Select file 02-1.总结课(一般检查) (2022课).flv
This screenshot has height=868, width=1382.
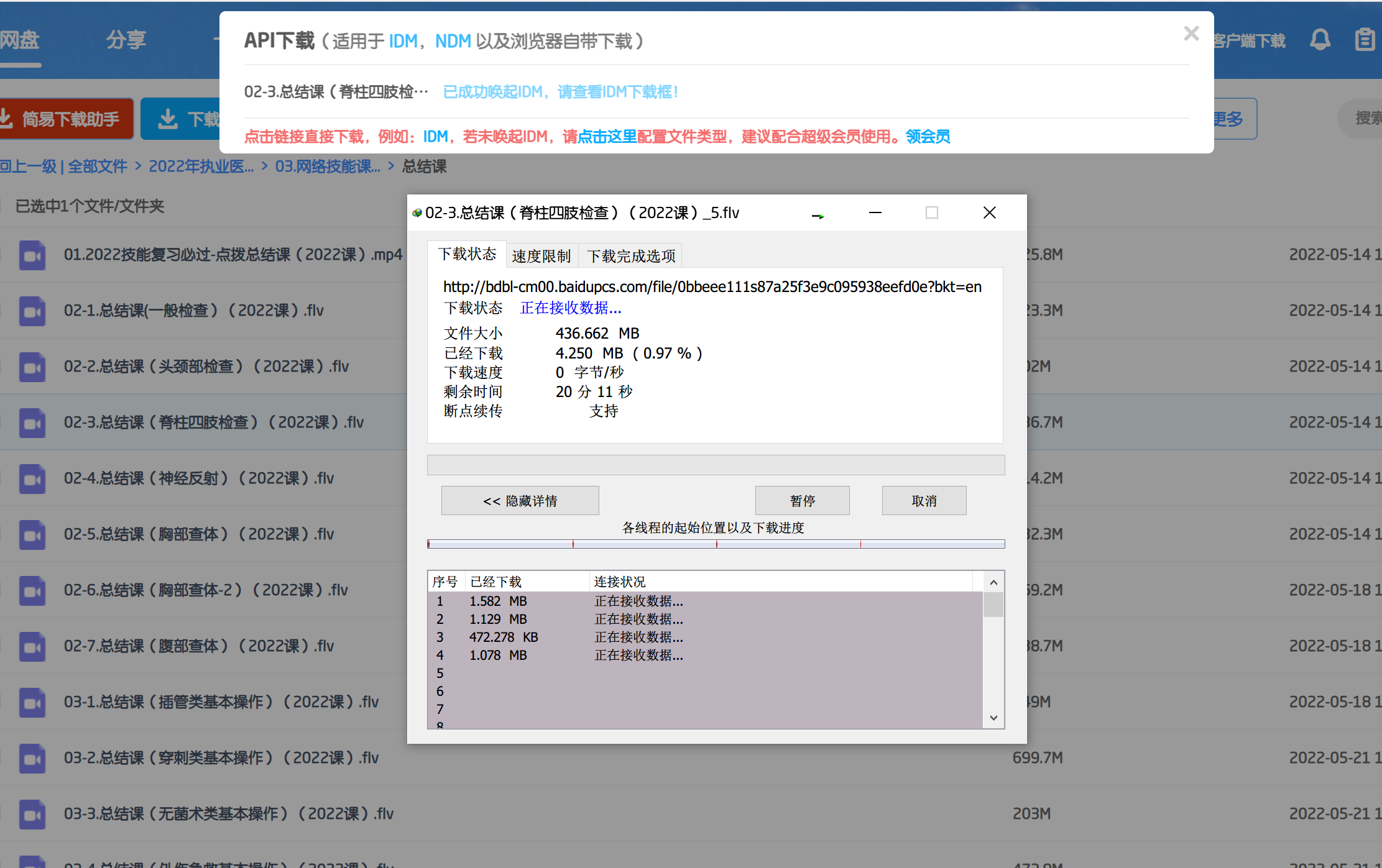(194, 311)
